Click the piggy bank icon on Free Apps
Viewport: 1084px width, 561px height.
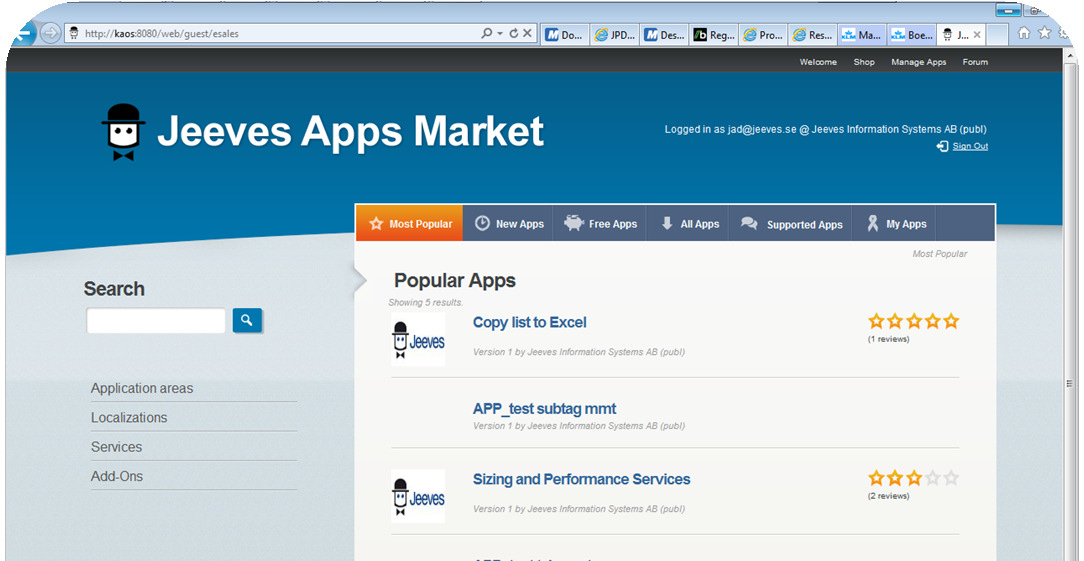coord(574,223)
